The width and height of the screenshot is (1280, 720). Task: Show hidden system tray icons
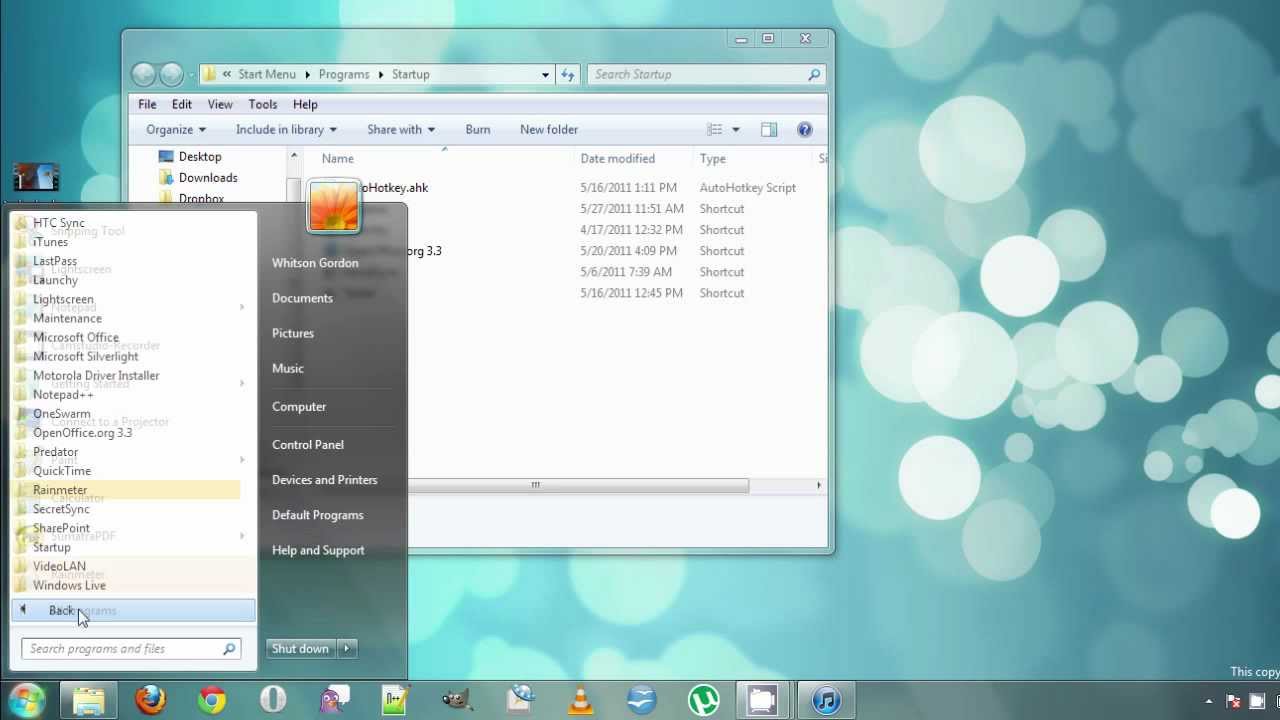pyautogui.click(x=1209, y=701)
